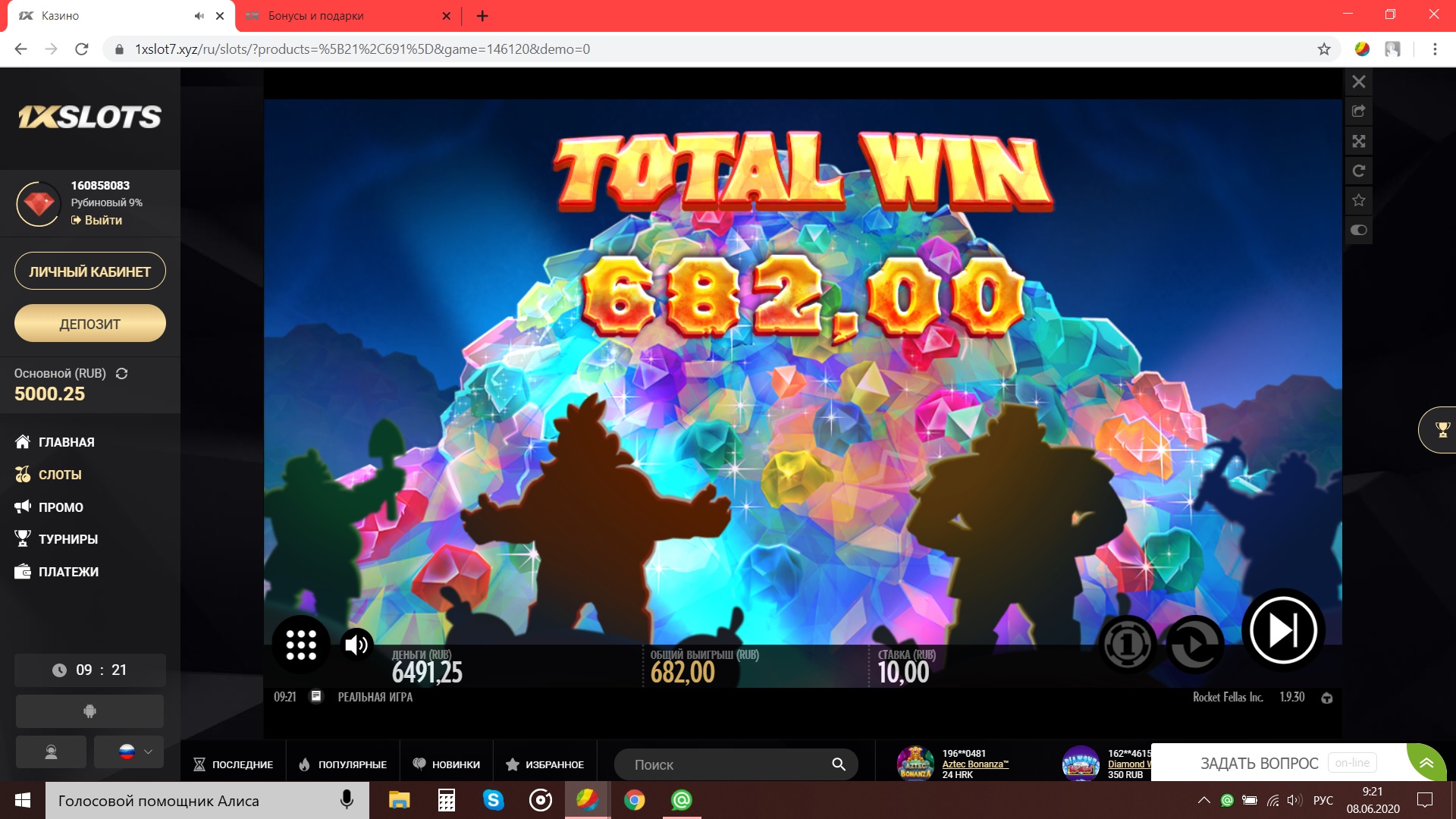Expand the Задать вопрос chat panel
1456x819 pixels.
pos(1426,763)
